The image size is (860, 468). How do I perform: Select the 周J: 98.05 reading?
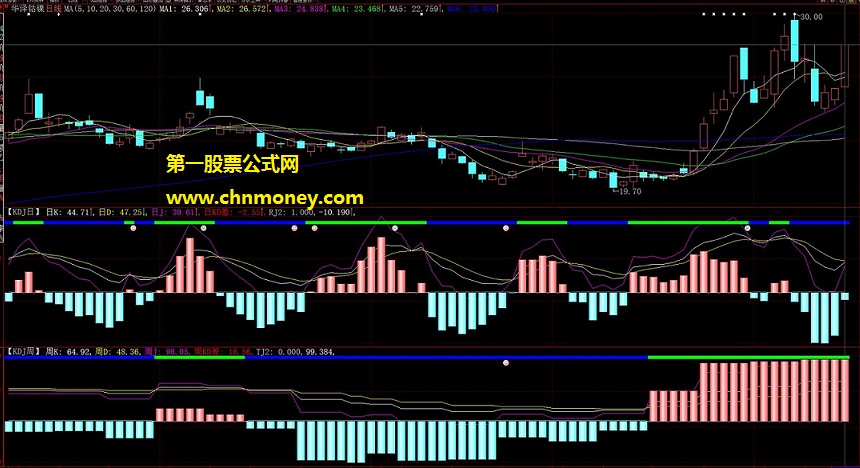point(167,351)
